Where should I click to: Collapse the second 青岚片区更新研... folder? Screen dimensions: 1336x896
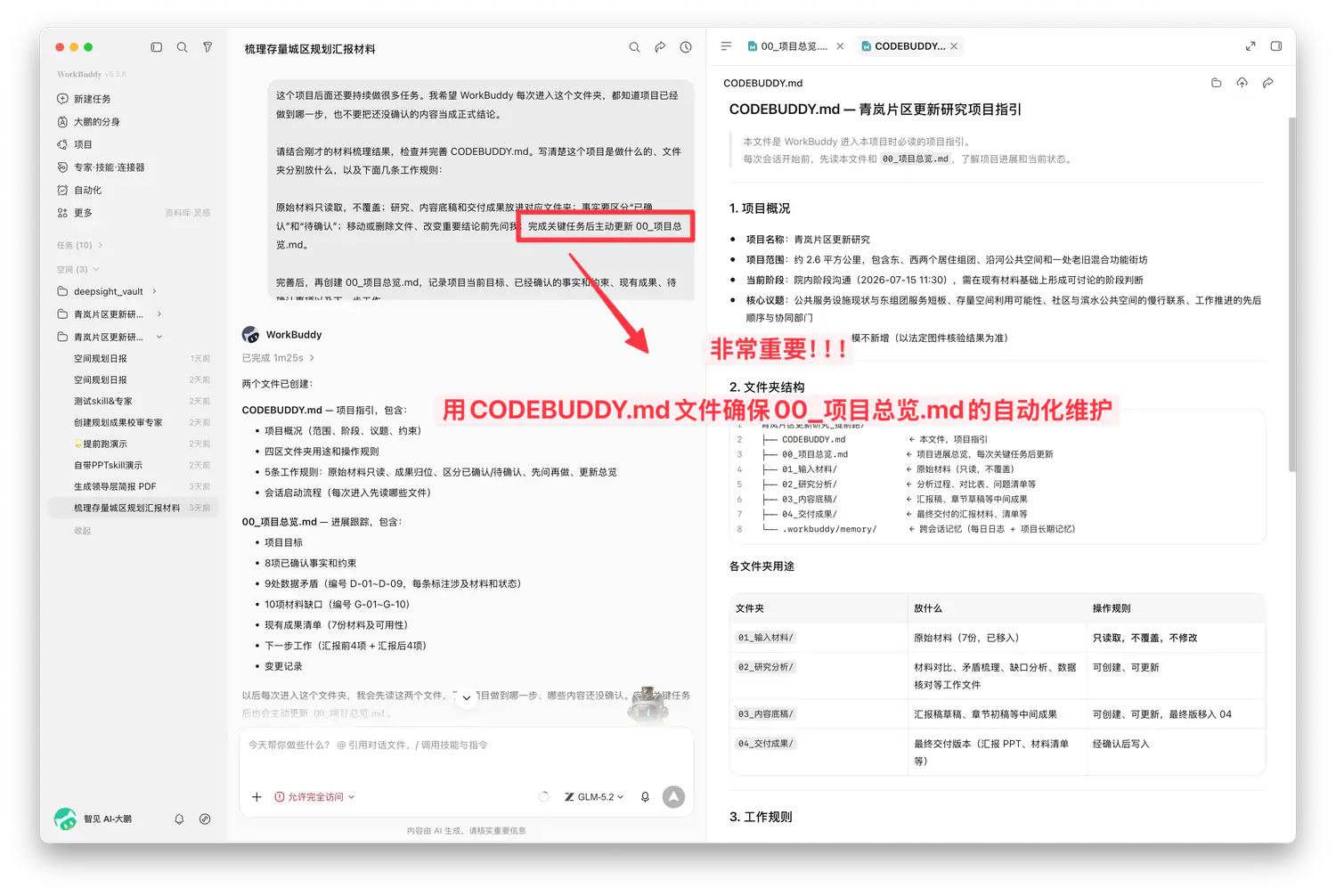(159, 337)
